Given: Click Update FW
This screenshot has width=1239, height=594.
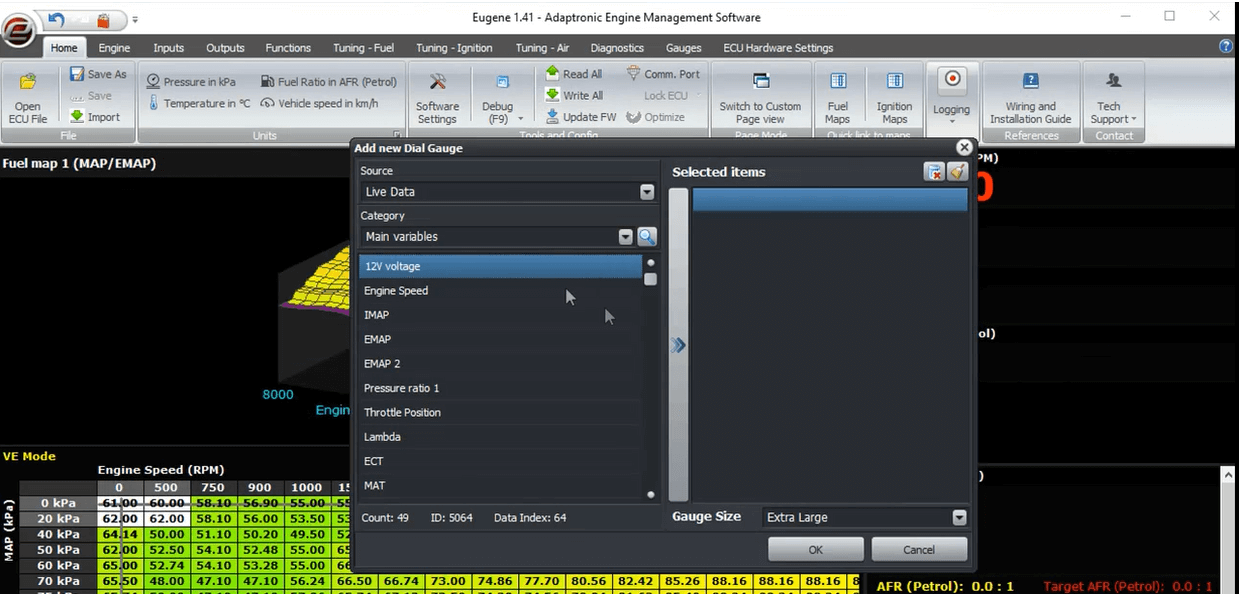Looking at the screenshot, I should coord(581,117).
